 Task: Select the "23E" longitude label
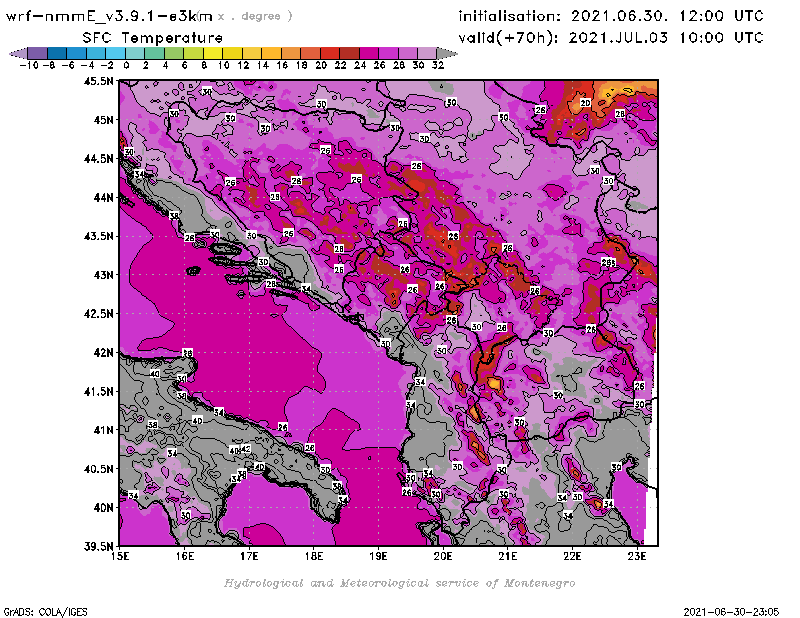(x=637, y=556)
